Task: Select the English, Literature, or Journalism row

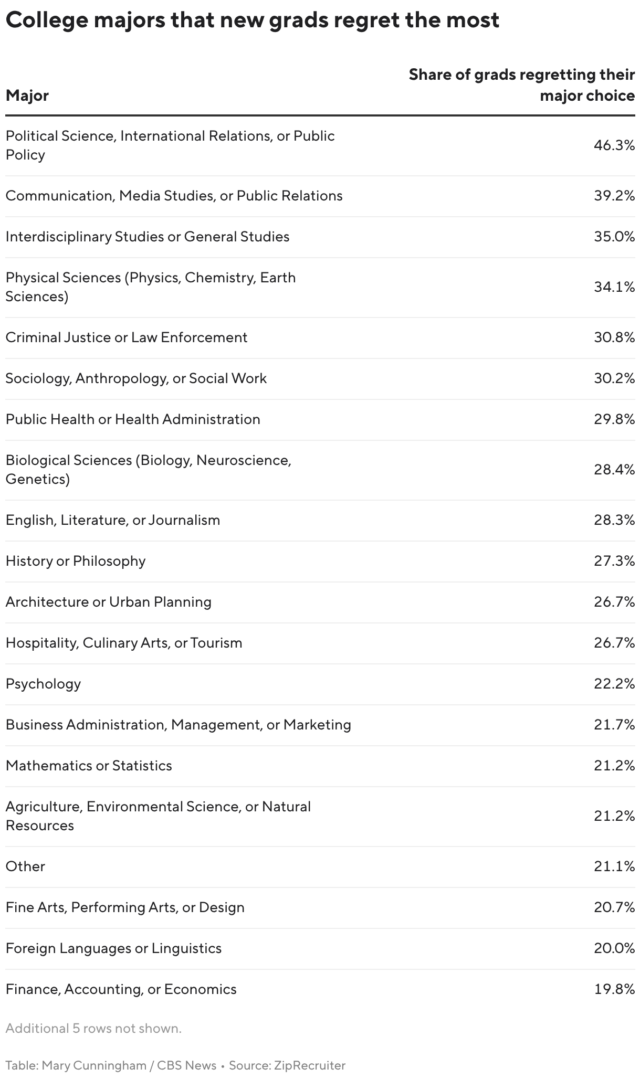Action: [x=113, y=520]
